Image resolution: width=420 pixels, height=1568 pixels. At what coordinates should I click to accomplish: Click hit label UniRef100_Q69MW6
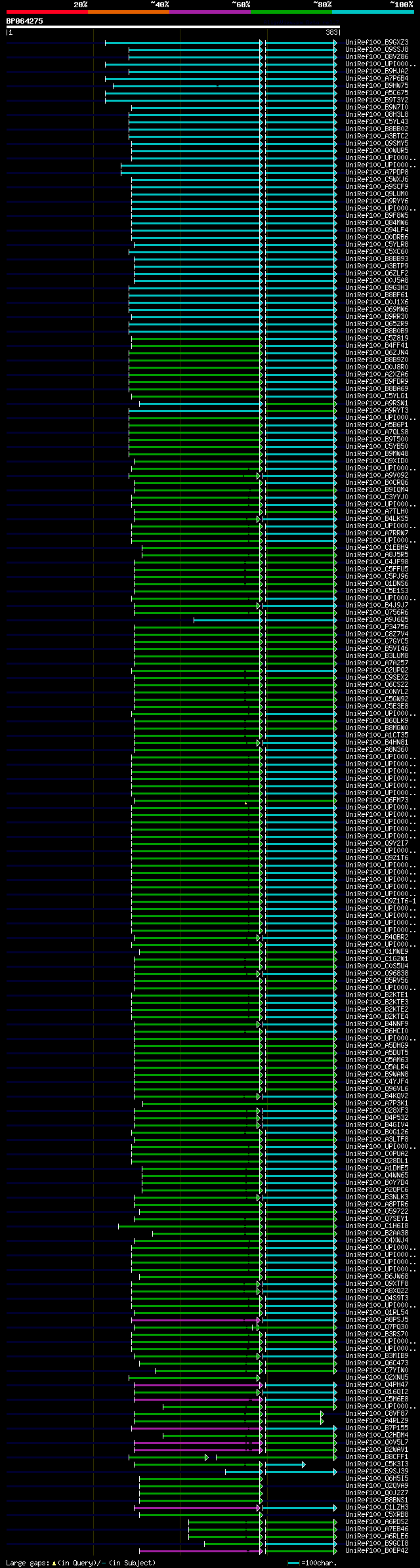point(377,310)
